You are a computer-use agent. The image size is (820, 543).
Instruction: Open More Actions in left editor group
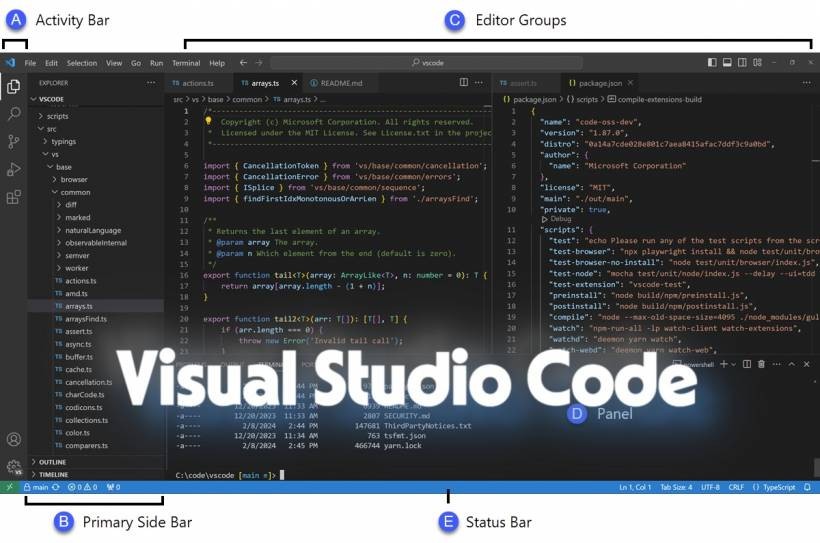tap(479, 83)
